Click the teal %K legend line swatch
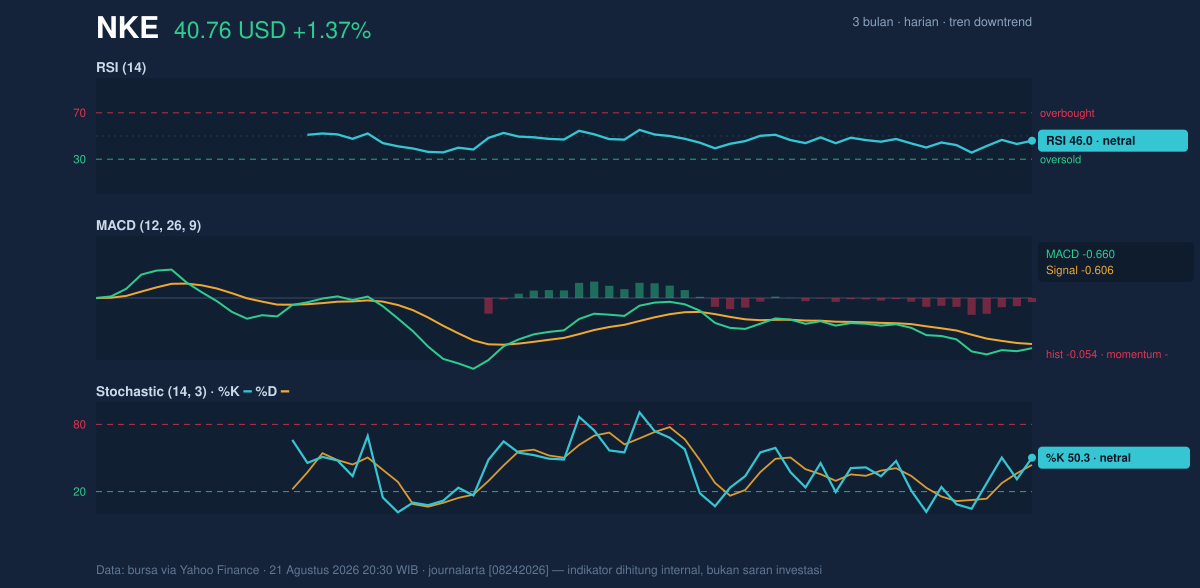The image size is (1200, 588). point(247,392)
